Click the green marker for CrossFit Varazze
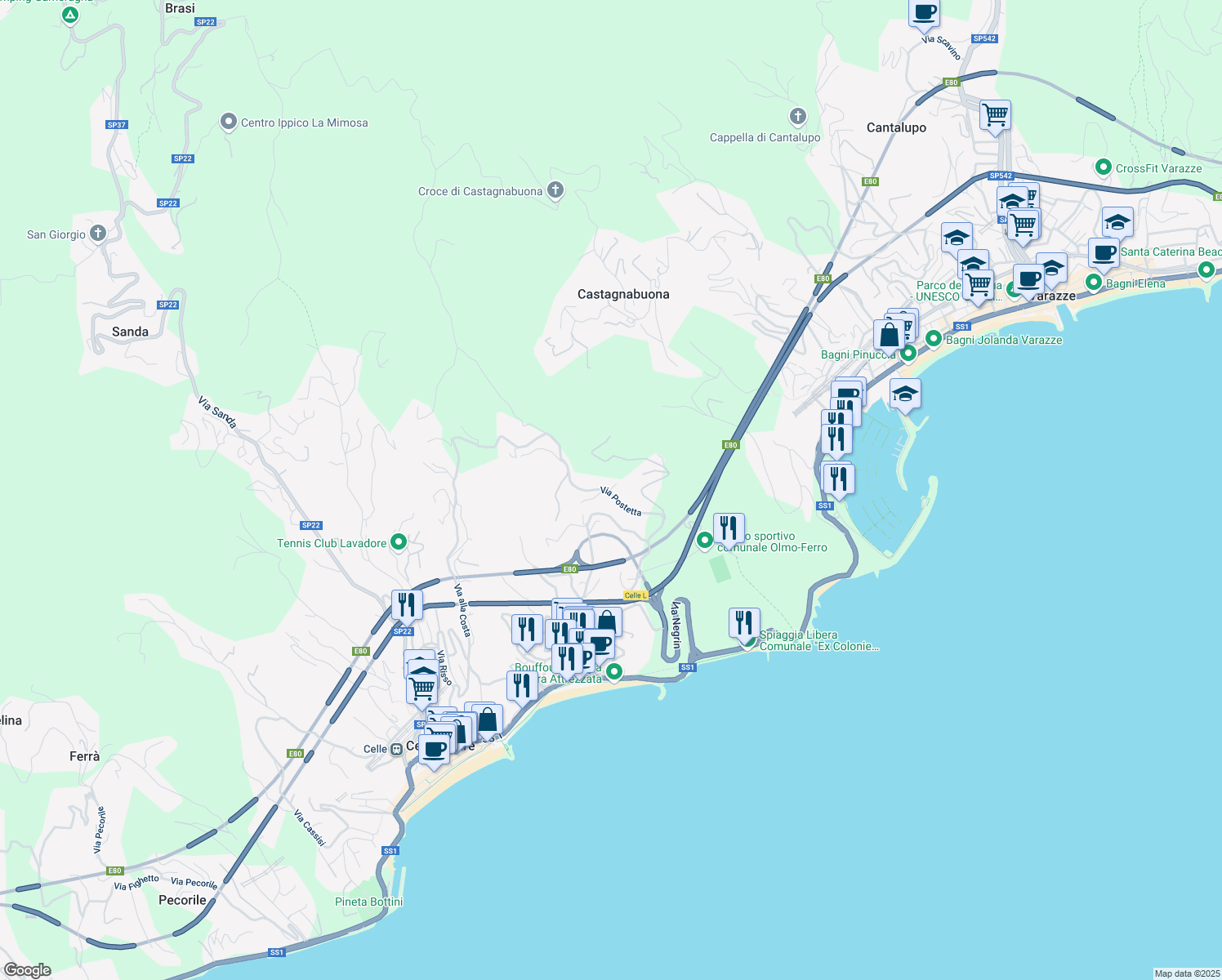The width and height of the screenshot is (1222, 980). pyautogui.click(x=1104, y=167)
